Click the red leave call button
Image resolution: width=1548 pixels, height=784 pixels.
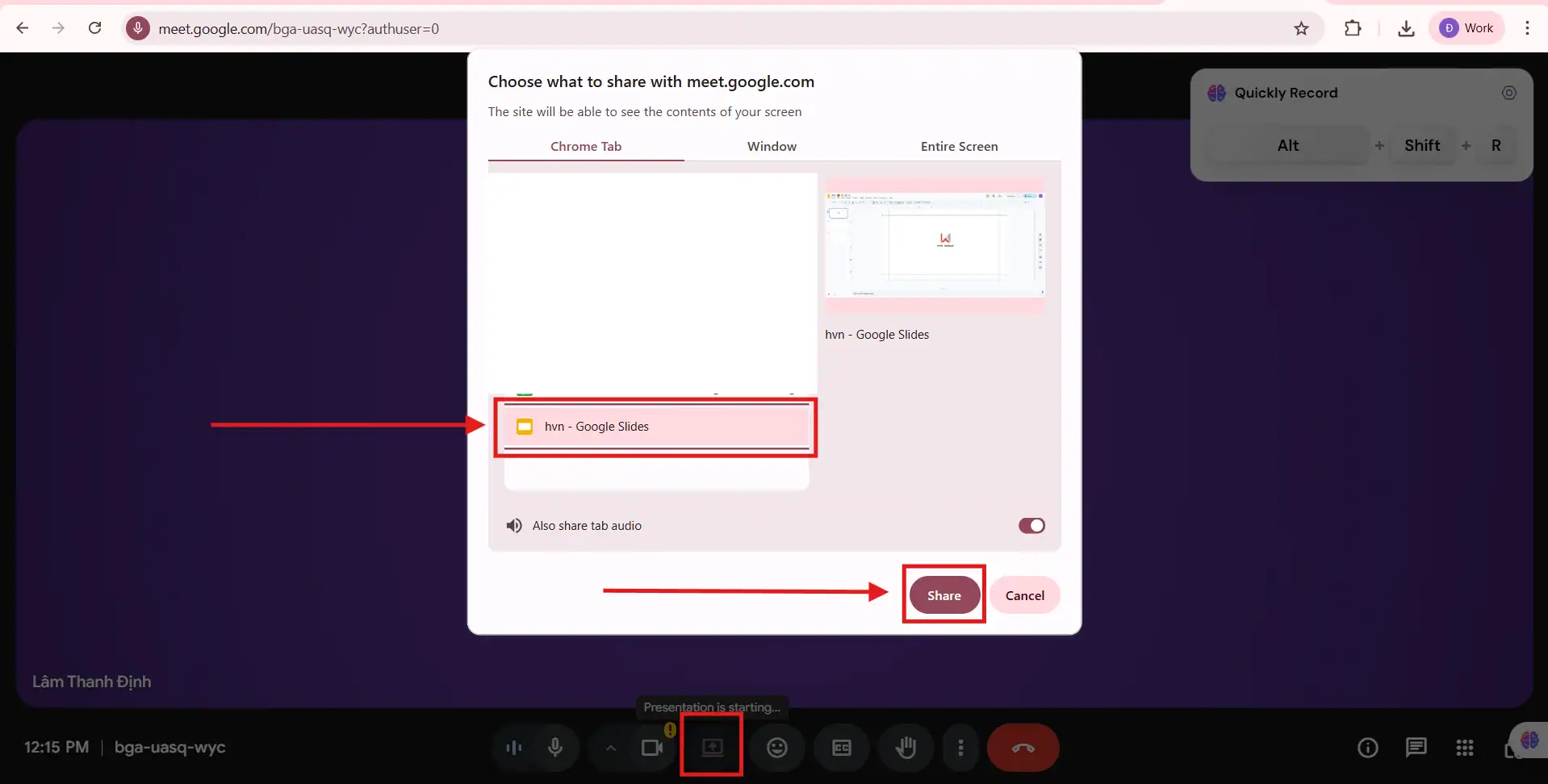(x=1023, y=748)
